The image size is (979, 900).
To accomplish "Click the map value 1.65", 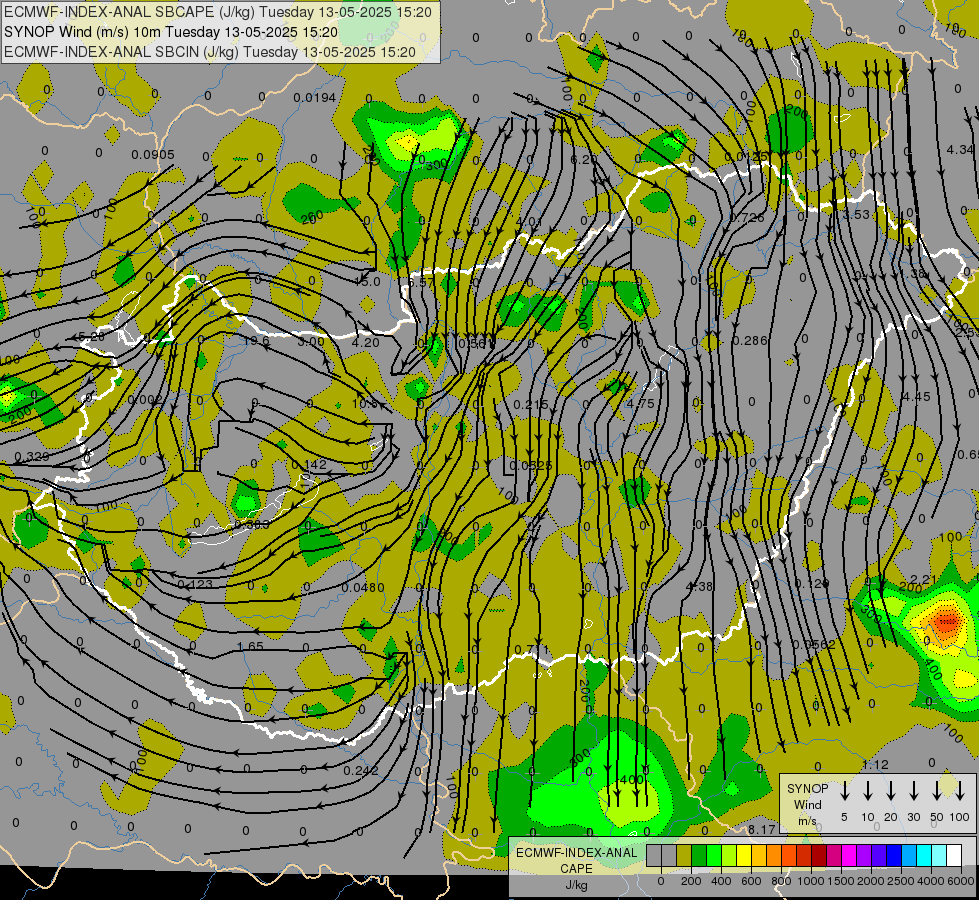I will click(x=250, y=646).
